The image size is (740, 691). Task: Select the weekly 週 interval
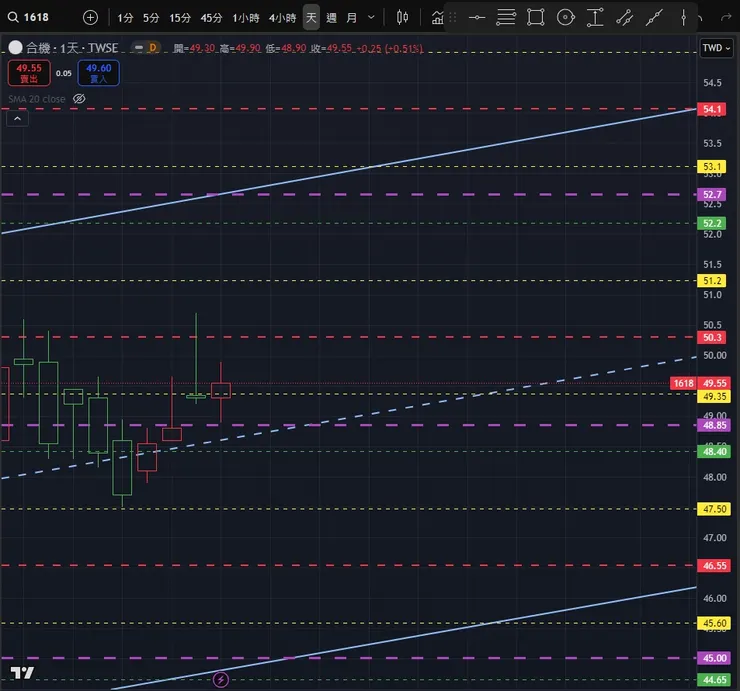331,18
